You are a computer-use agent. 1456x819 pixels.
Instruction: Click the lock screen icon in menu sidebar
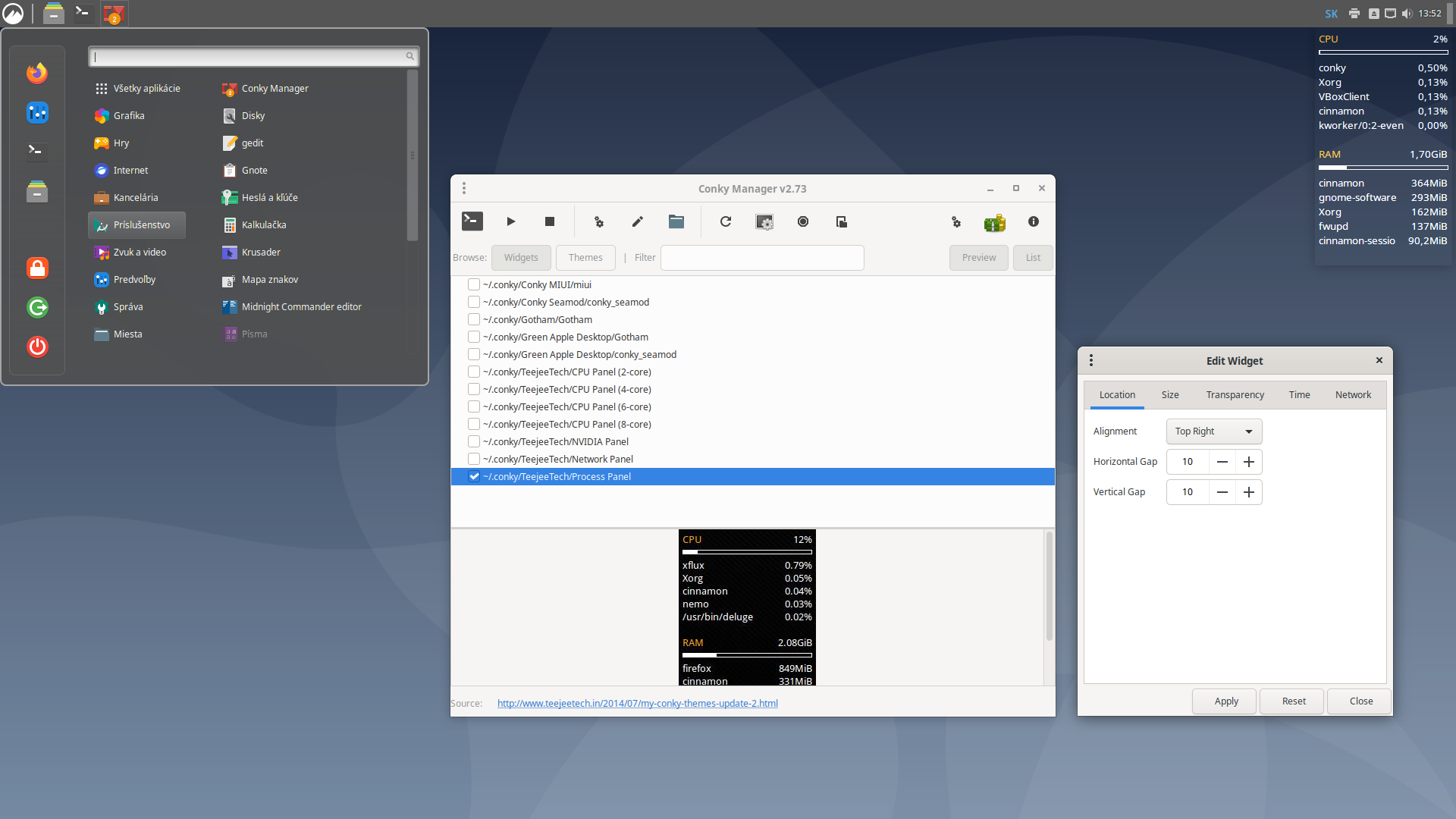(37, 268)
